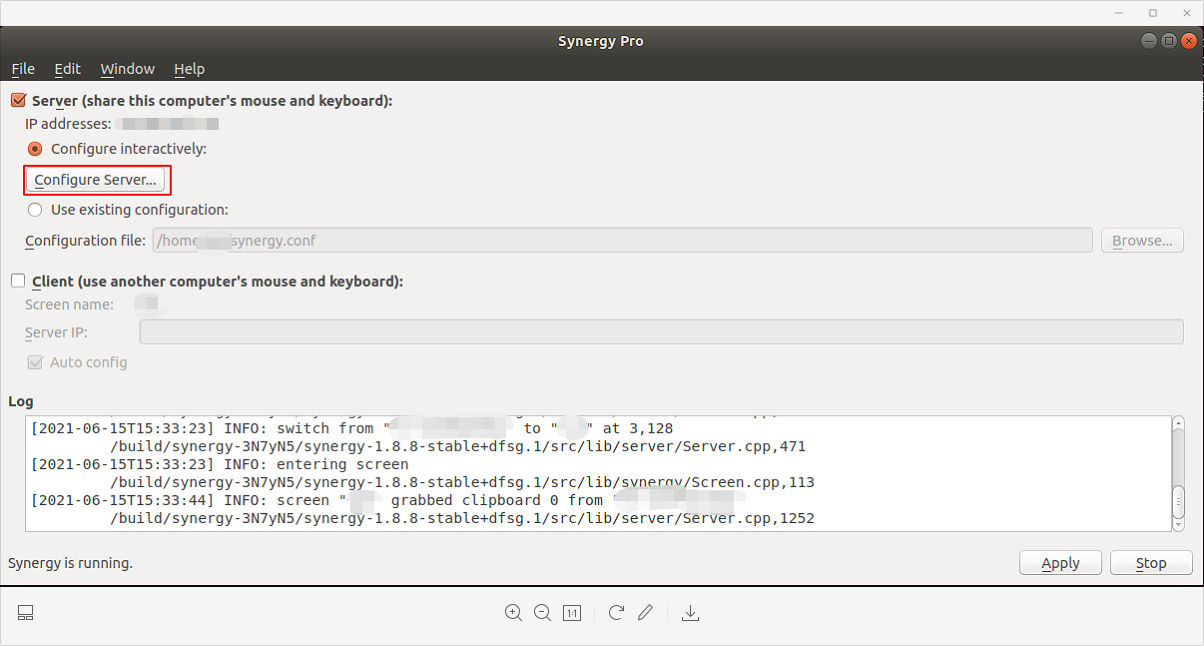Click the log scrollbar up arrow
Viewport: 1204px width, 646px height.
coord(1178,424)
